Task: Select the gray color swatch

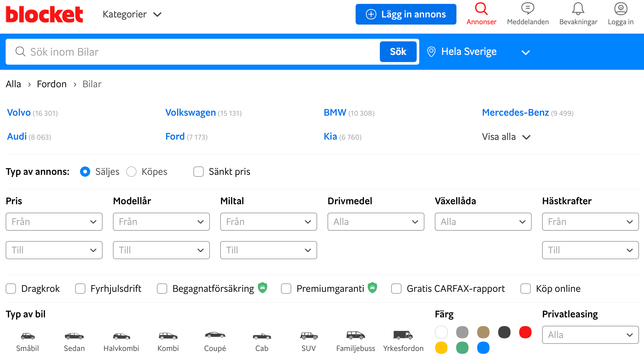Action: point(462,332)
